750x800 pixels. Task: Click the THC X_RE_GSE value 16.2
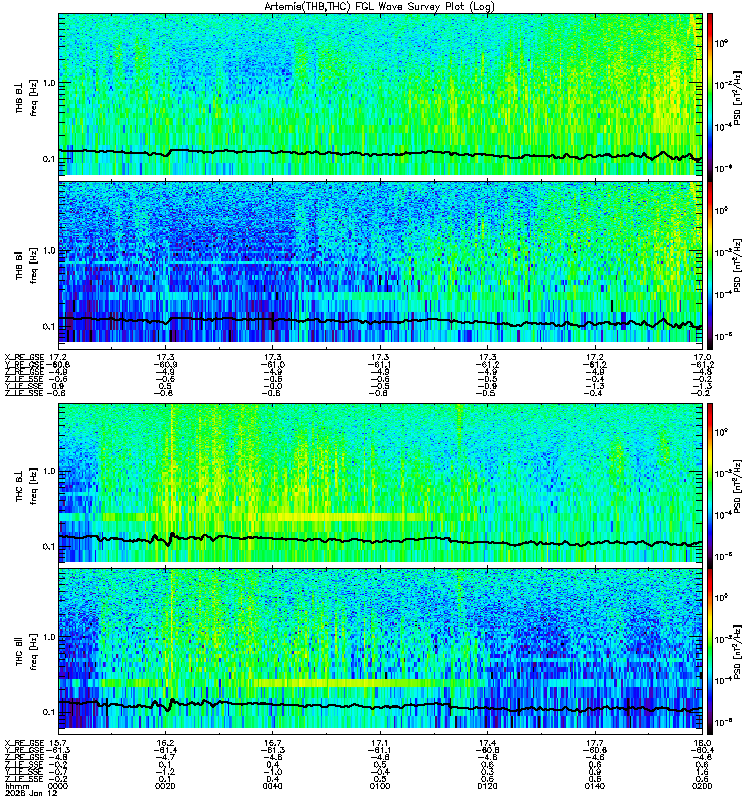pyautogui.click(x=166, y=742)
